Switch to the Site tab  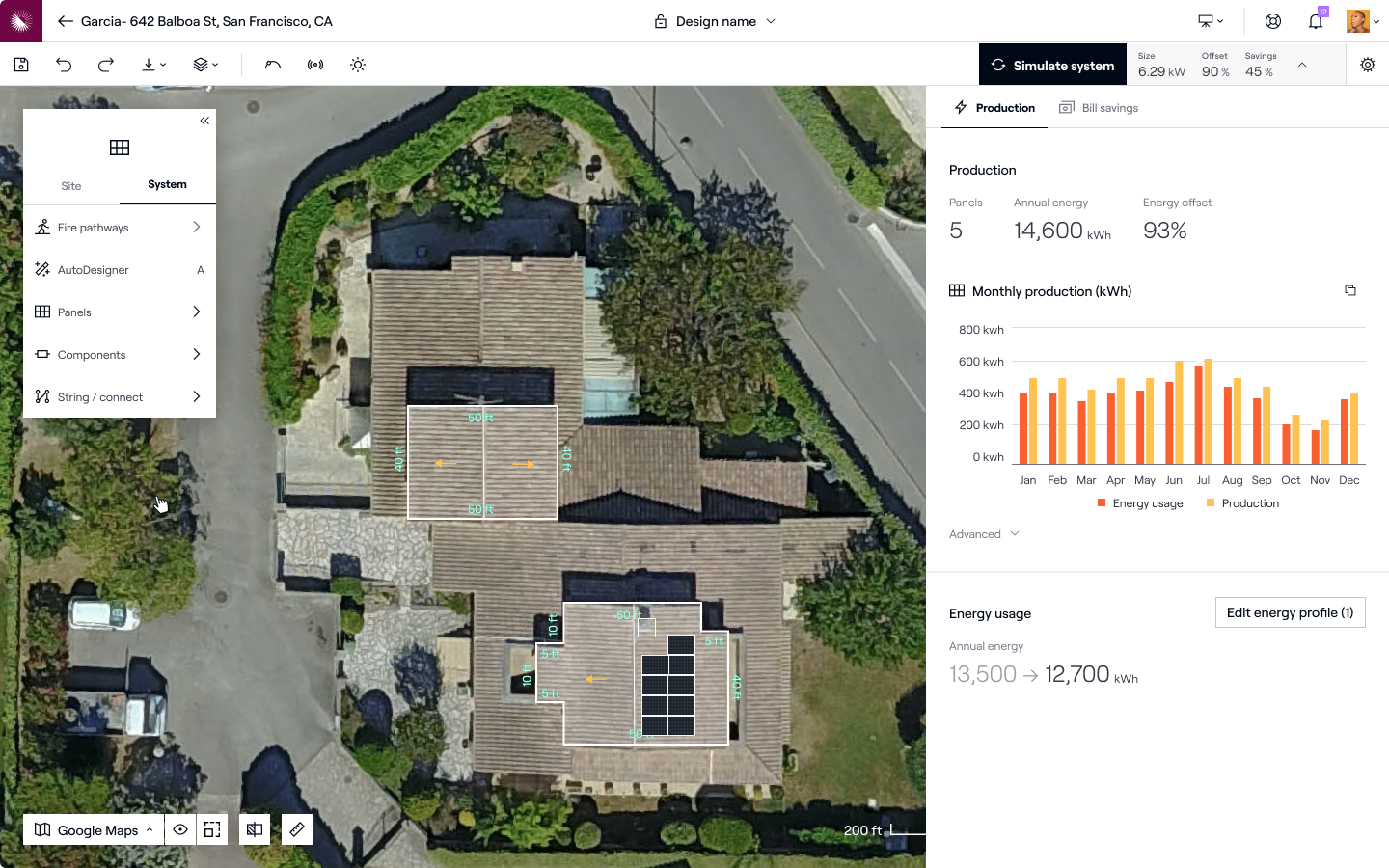(71, 185)
